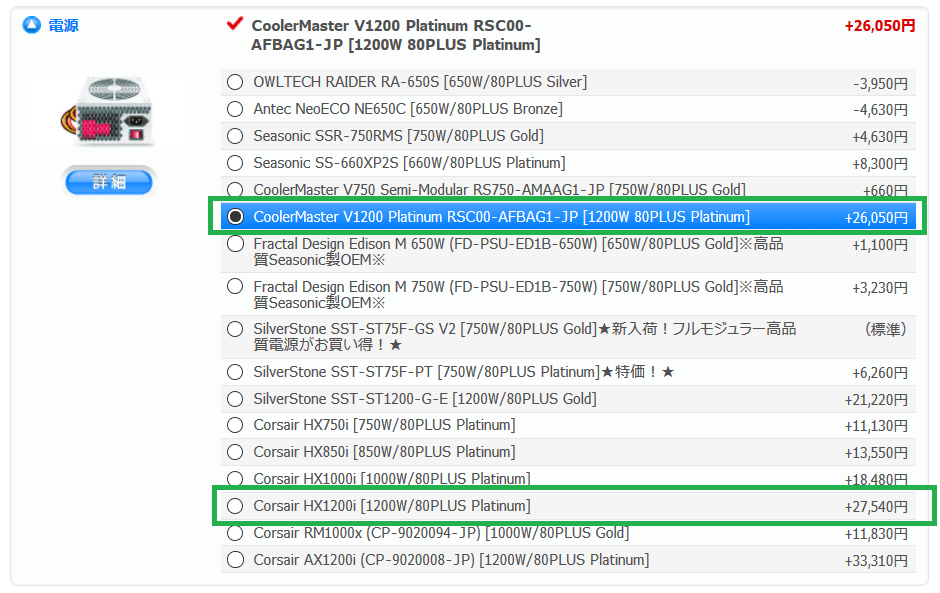Select the CoolerMaster V1200 Platinum radio
The image size is (940, 593).
(235, 216)
